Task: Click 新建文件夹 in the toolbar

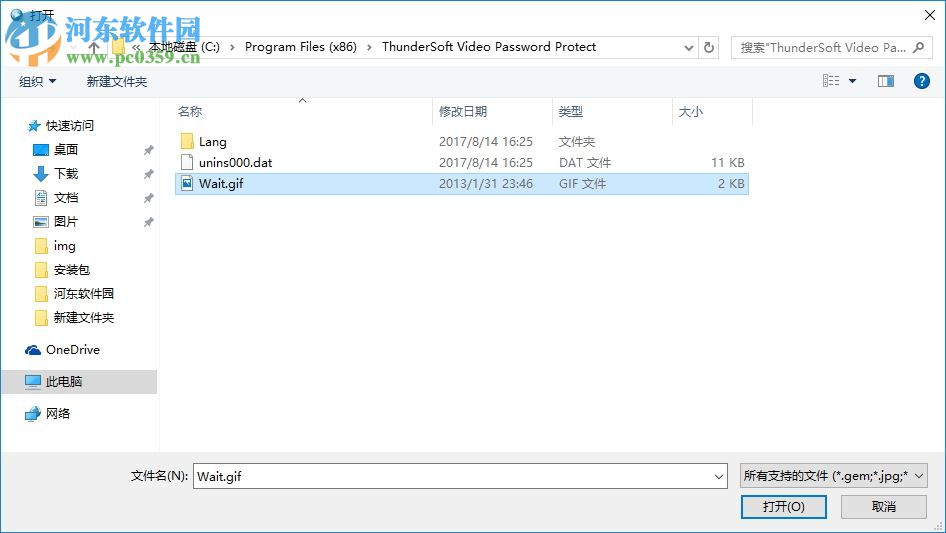Action: pos(117,81)
